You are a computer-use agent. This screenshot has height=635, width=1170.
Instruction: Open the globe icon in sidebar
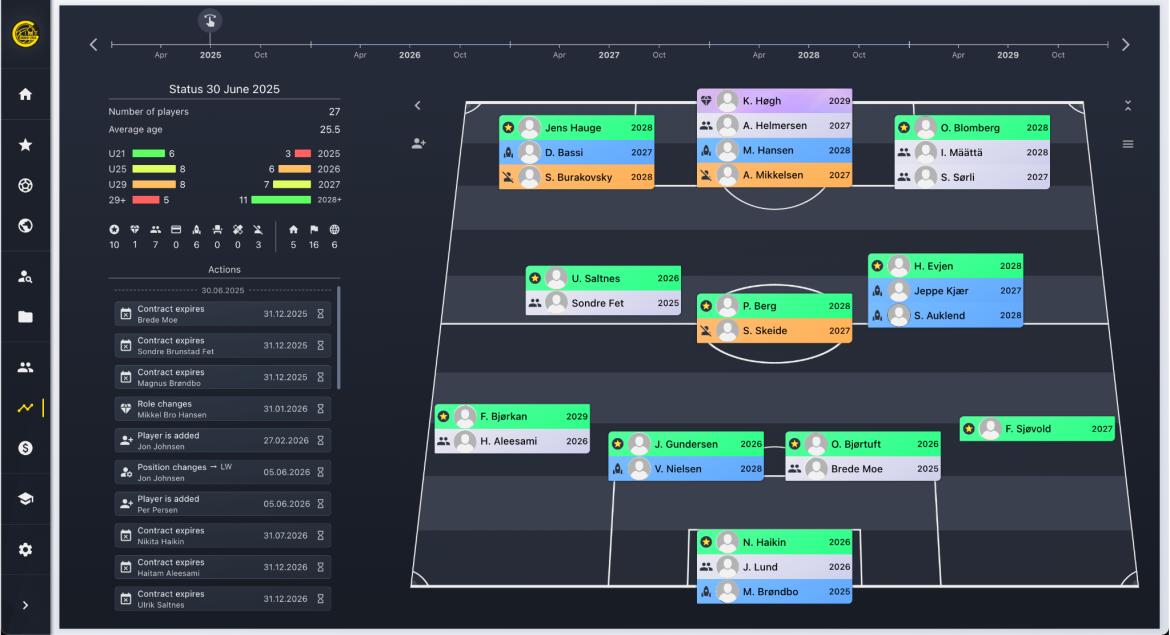tap(25, 226)
